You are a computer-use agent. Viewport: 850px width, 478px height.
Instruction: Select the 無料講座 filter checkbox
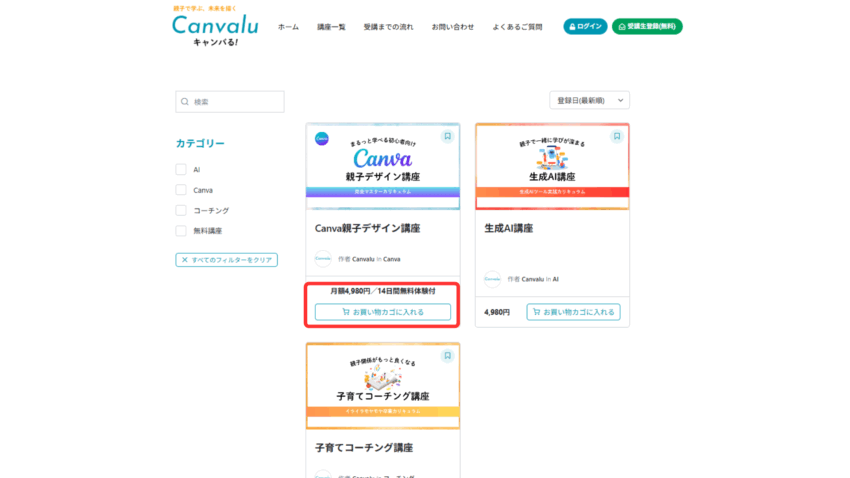[x=181, y=231]
